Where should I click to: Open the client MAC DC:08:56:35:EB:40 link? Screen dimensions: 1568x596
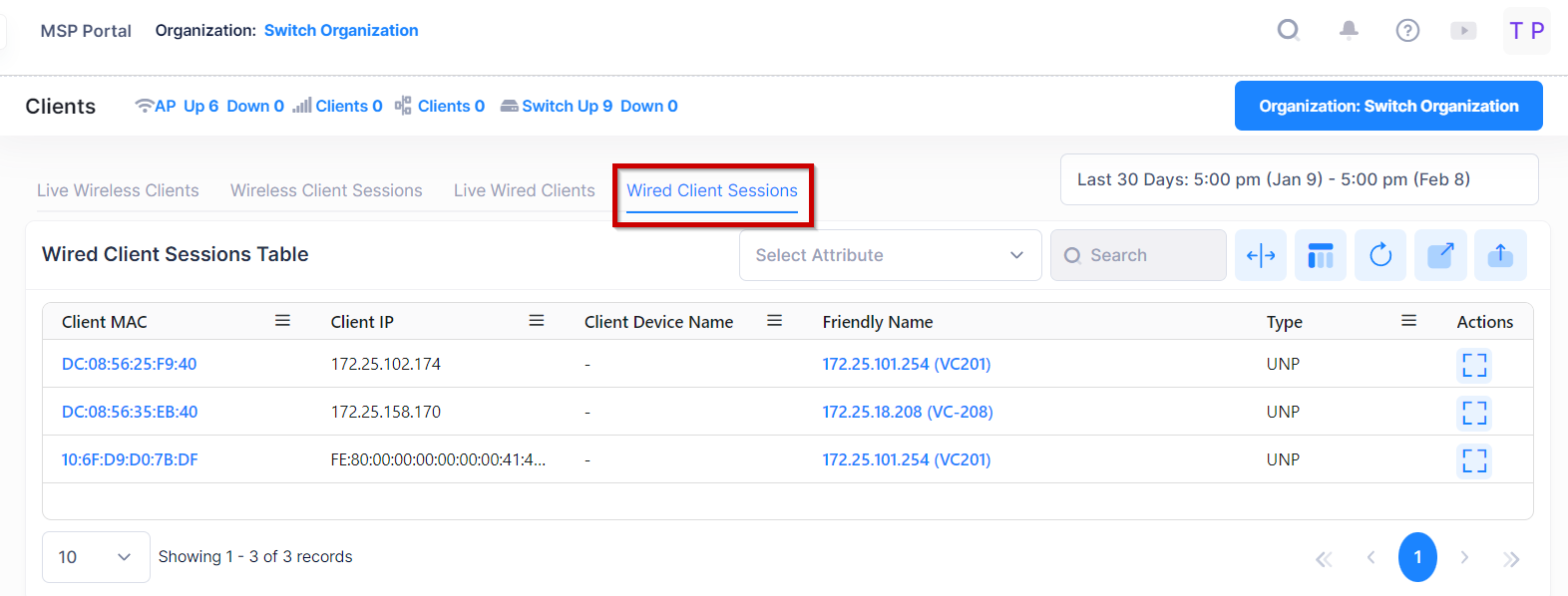coord(130,412)
